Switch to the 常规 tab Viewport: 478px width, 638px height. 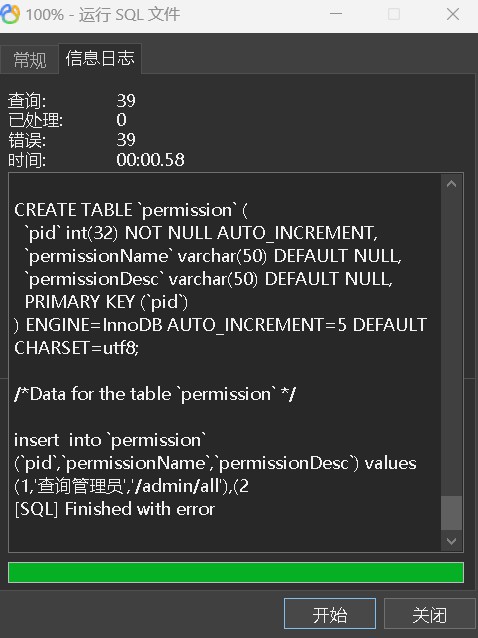(30, 60)
